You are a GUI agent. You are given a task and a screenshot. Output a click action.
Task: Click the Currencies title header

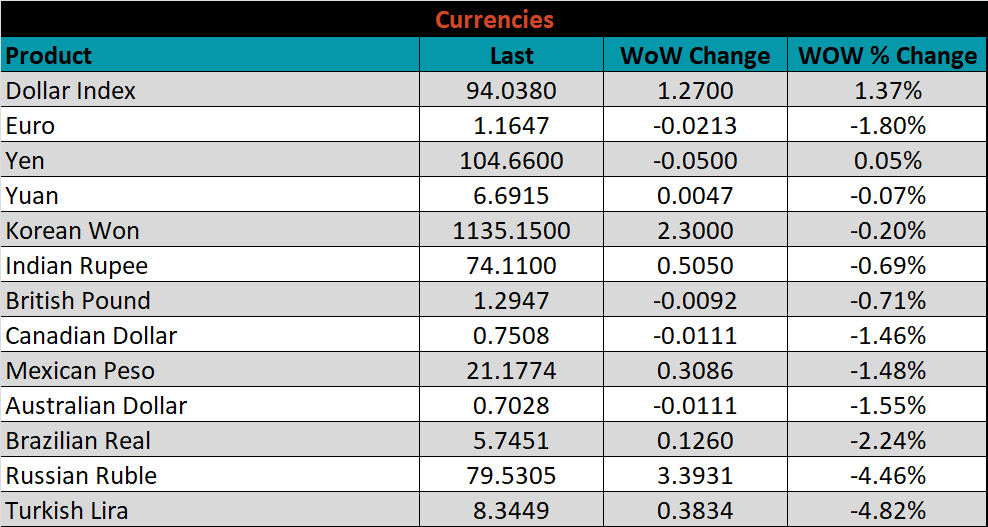click(494, 19)
